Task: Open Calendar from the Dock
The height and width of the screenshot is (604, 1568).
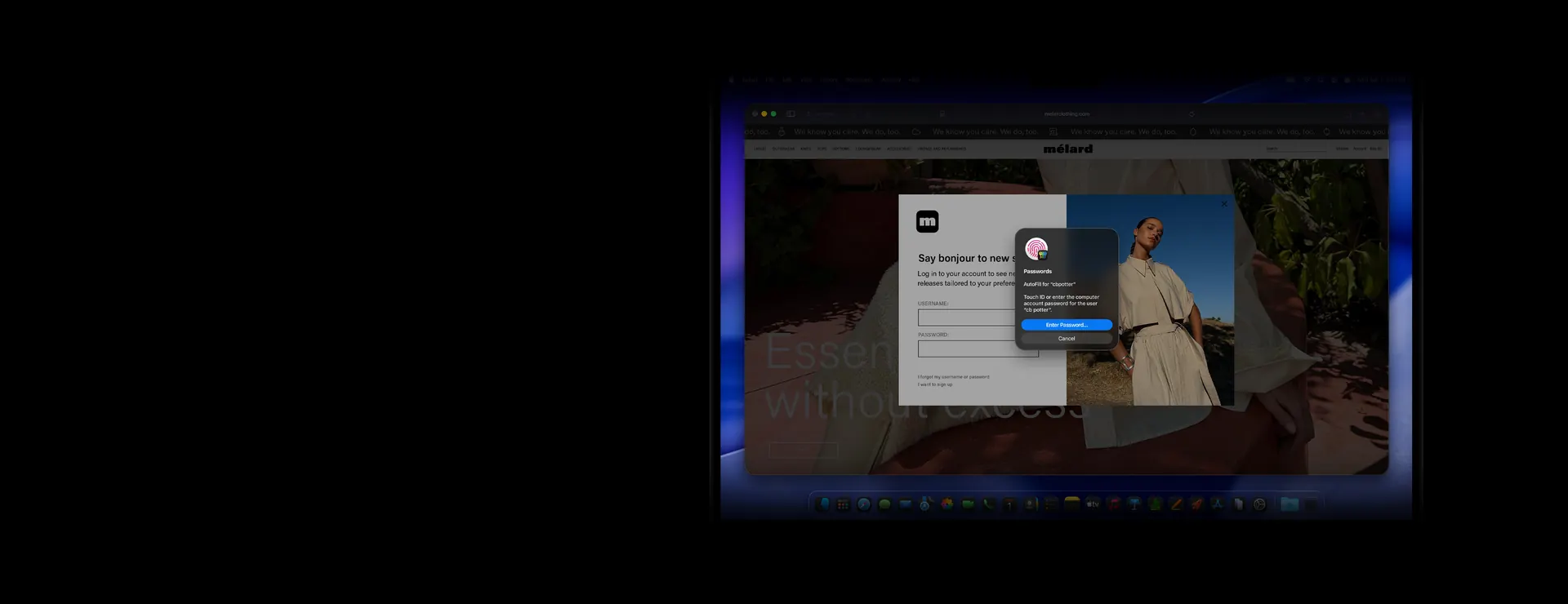Action: [1009, 504]
